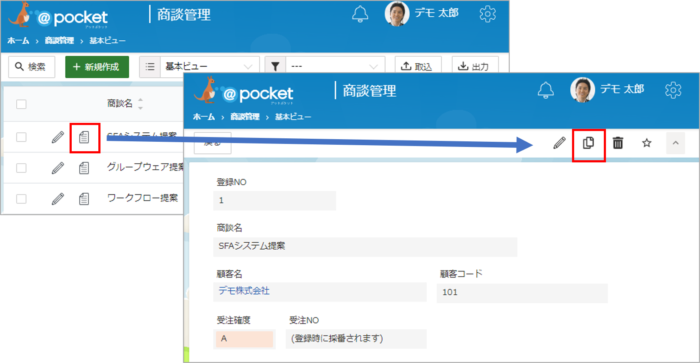Click the 商談名 field with SFAシステム提案
Screen dimensions: 700x363
(x=365, y=246)
